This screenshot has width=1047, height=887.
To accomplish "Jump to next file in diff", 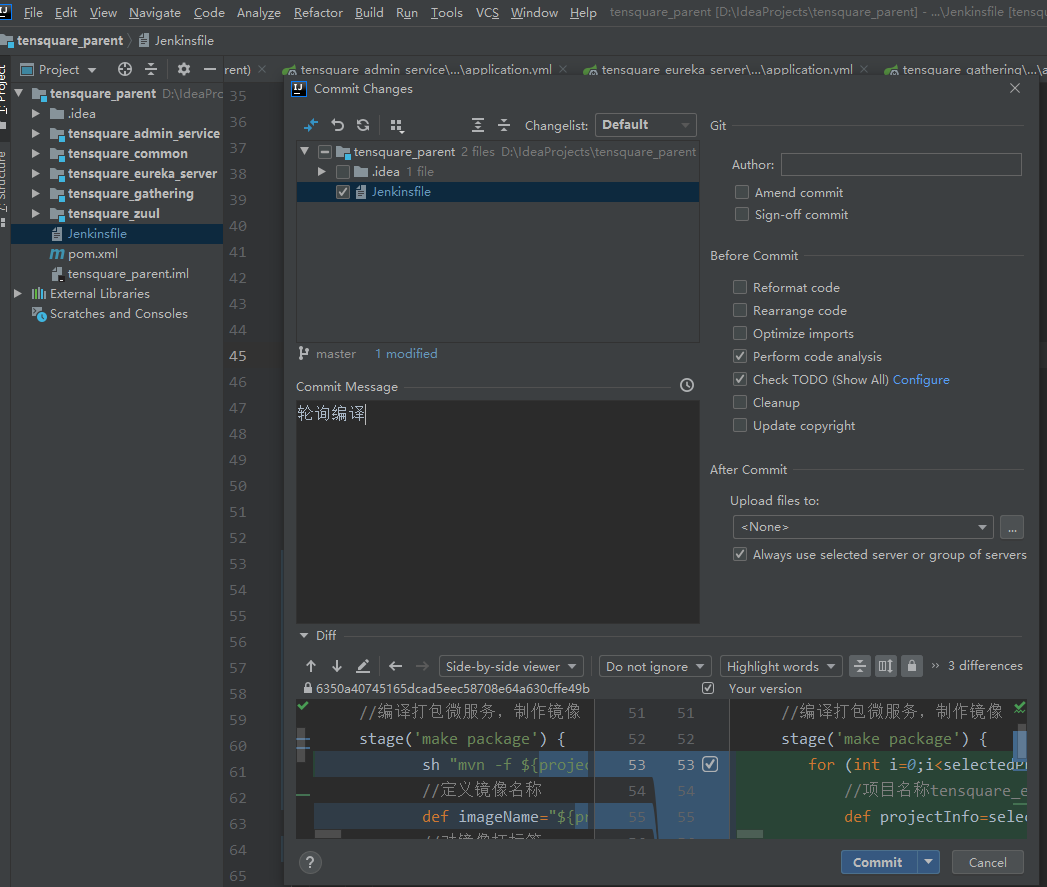I will click(422, 666).
